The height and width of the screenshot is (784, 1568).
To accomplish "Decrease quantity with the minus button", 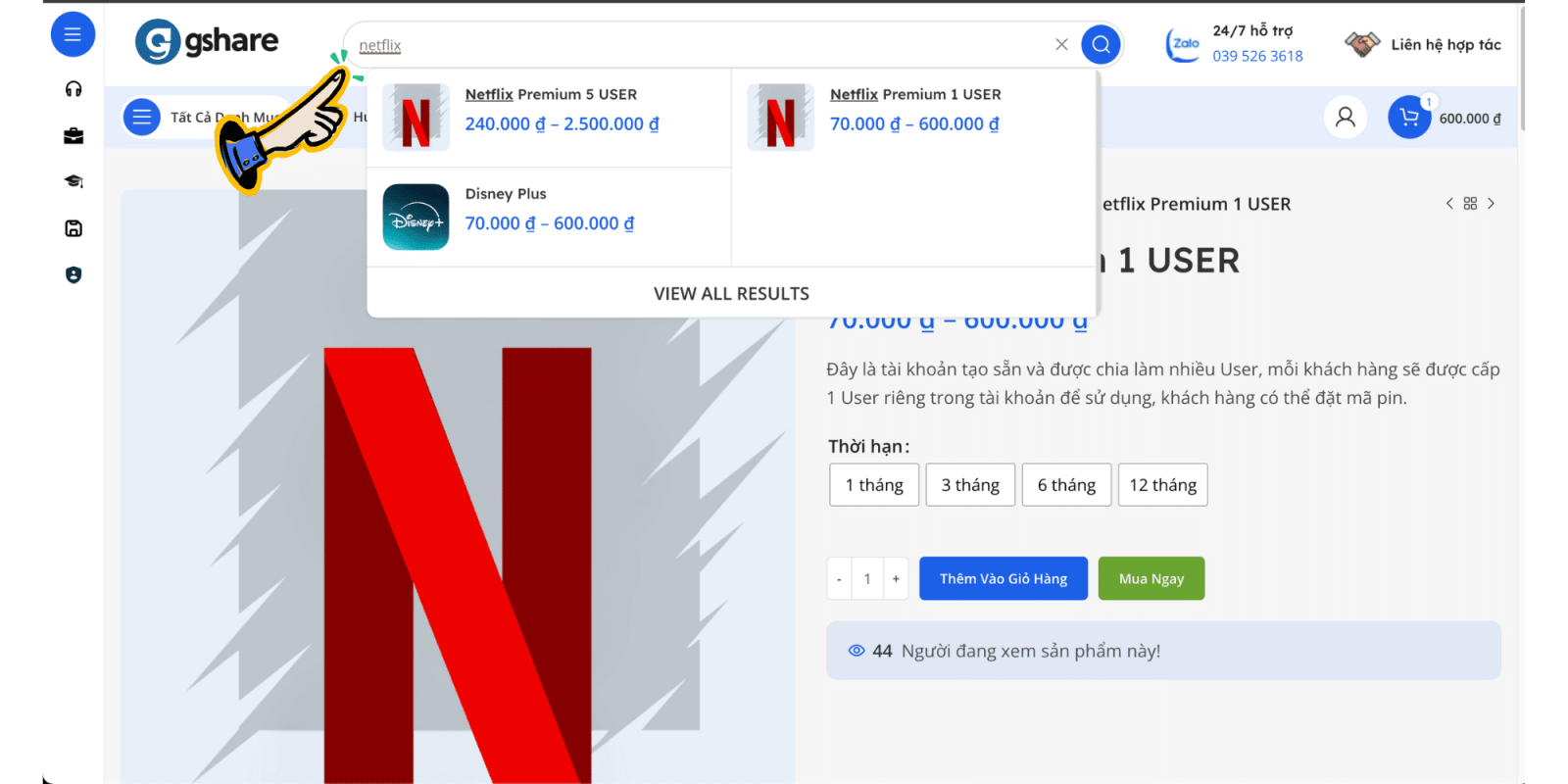I will coord(839,579).
